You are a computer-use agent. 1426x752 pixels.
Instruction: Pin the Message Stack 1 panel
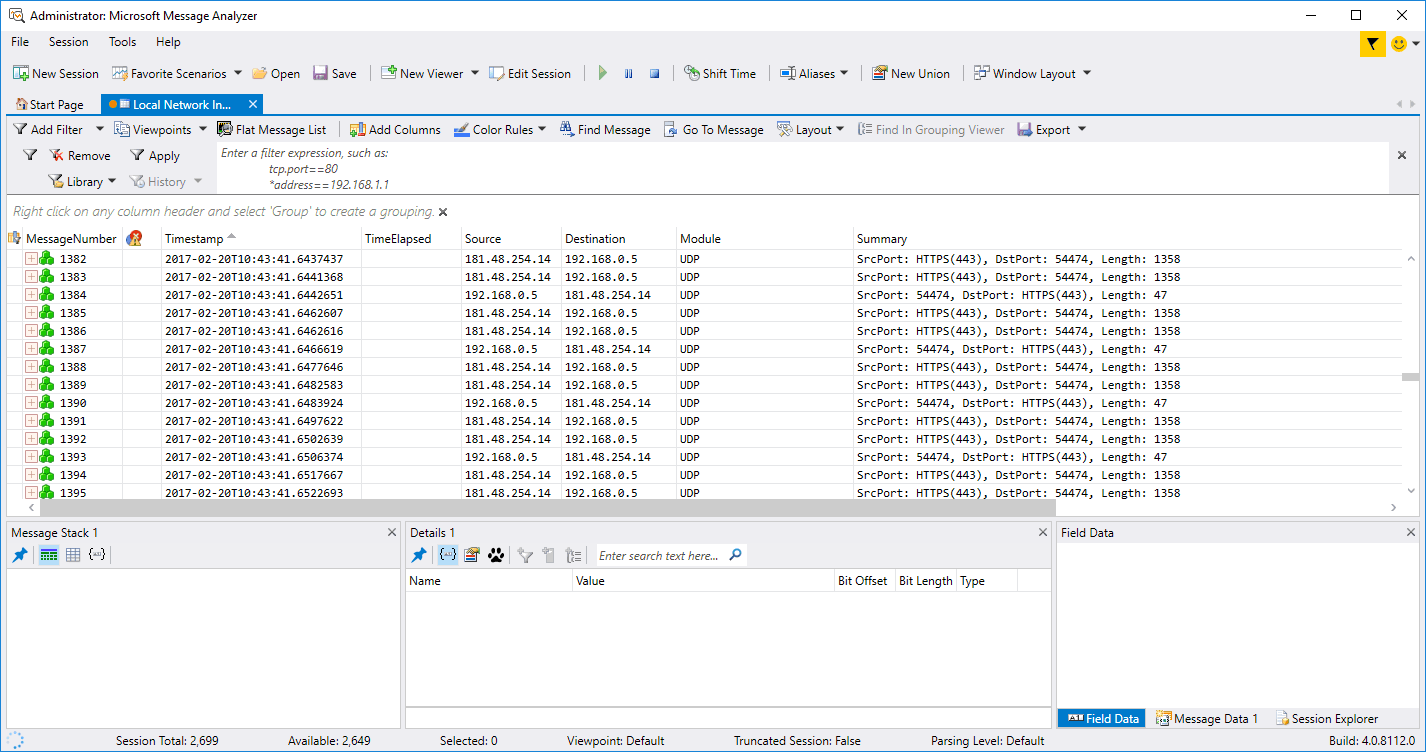pyautogui.click(x=20, y=555)
